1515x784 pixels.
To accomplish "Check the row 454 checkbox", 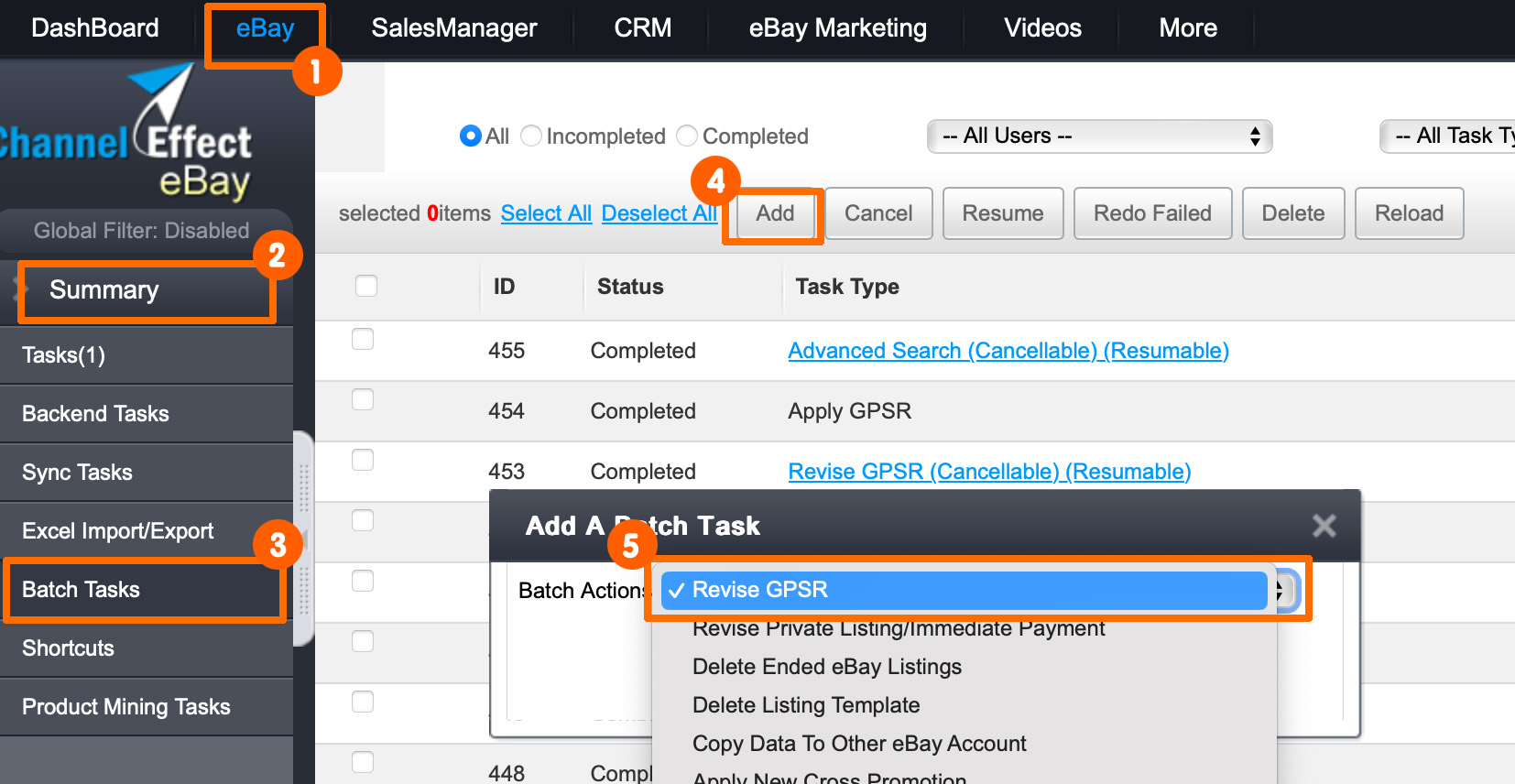I will click(363, 399).
